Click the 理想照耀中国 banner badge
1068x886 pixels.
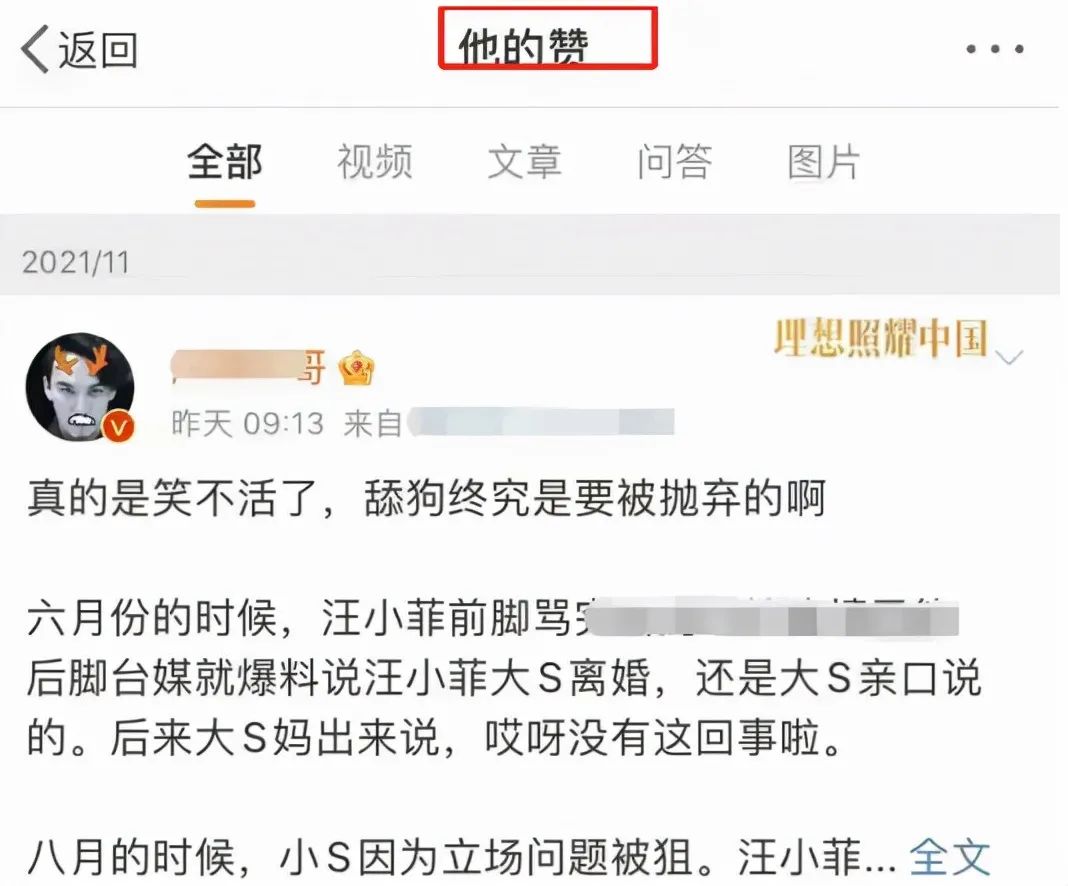pos(881,338)
